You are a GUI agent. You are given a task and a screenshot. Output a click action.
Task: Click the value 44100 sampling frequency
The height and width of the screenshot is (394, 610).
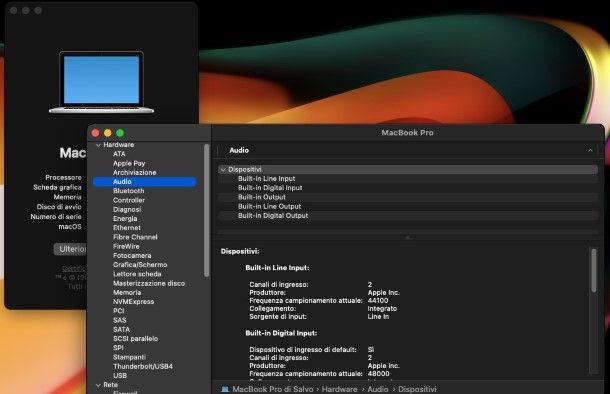(x=378, y=300)
